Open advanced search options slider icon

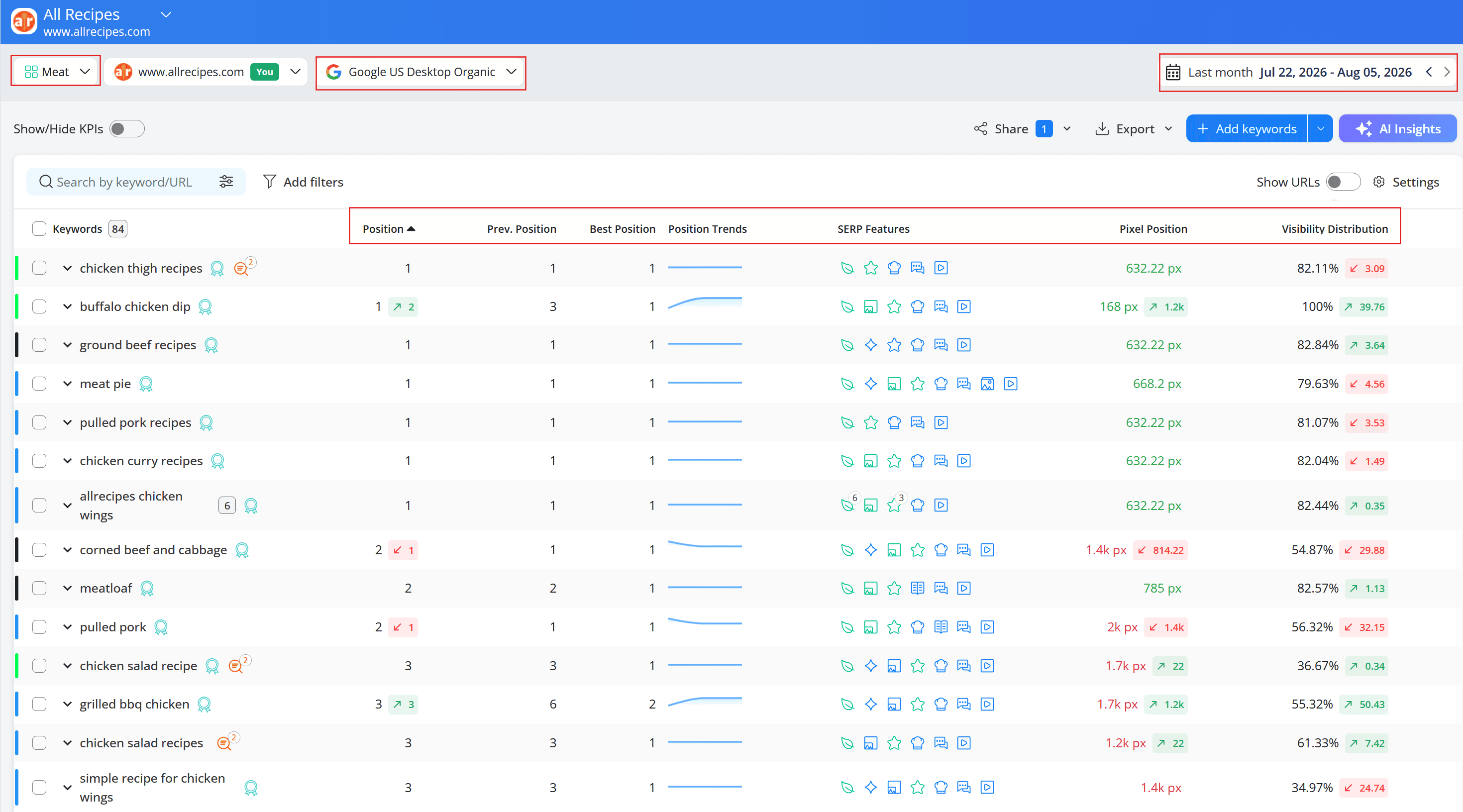point(226,182)
